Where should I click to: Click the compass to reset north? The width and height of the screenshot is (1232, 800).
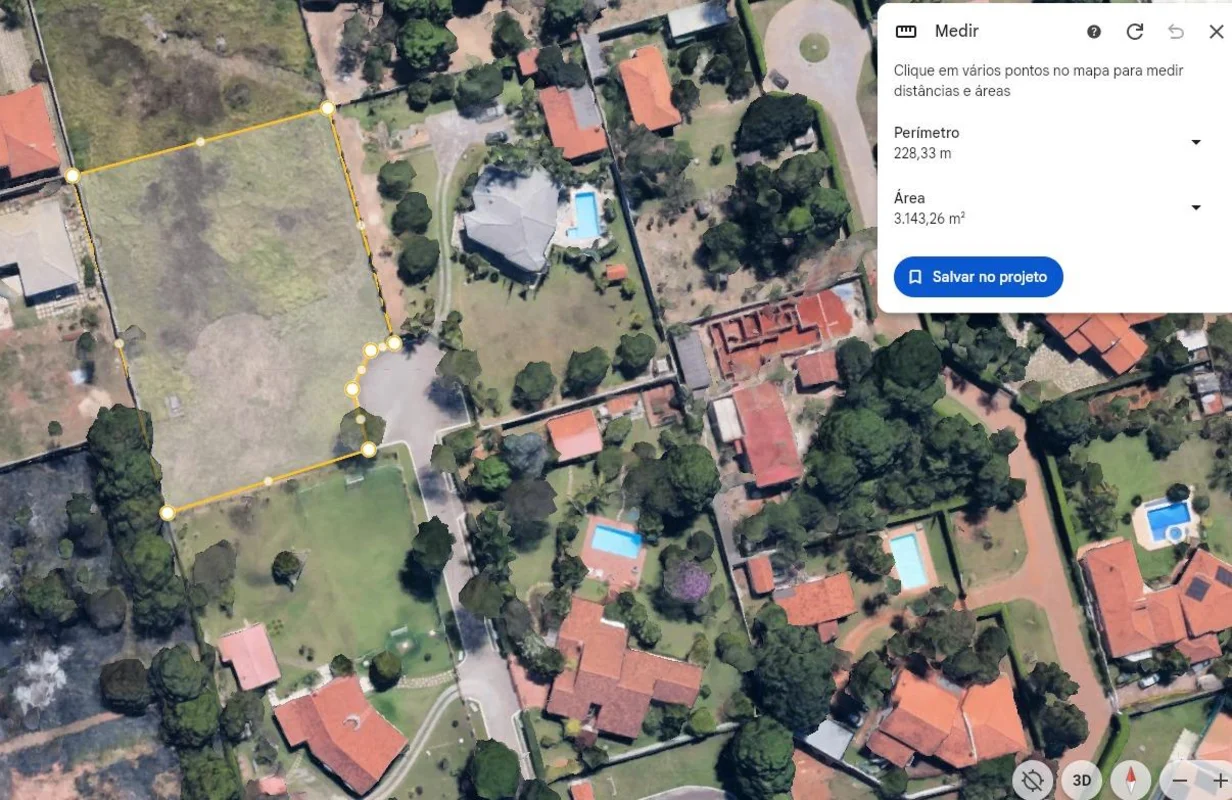1131,780
